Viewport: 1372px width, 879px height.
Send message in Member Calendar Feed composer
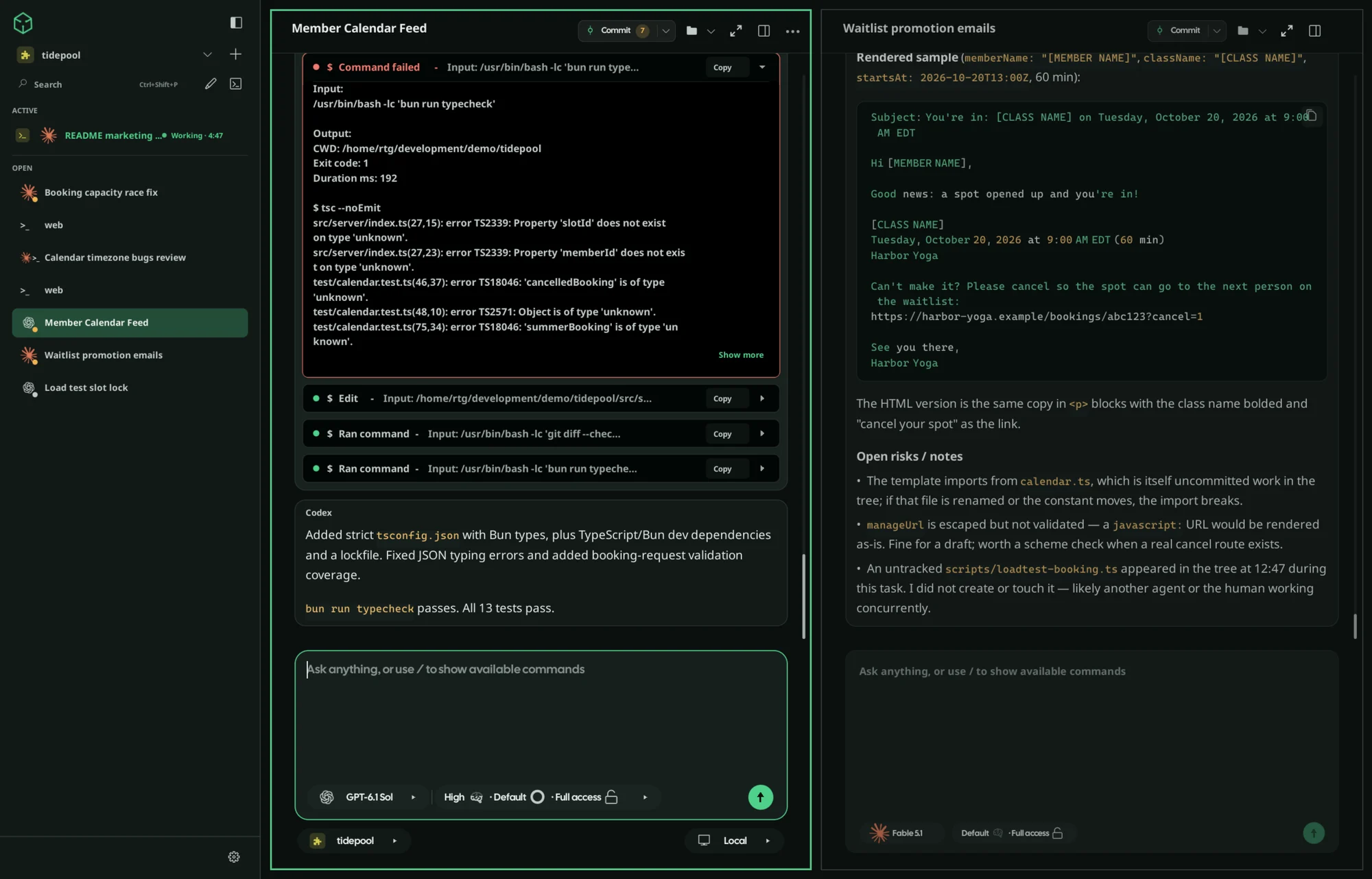[x=760, y=797]
